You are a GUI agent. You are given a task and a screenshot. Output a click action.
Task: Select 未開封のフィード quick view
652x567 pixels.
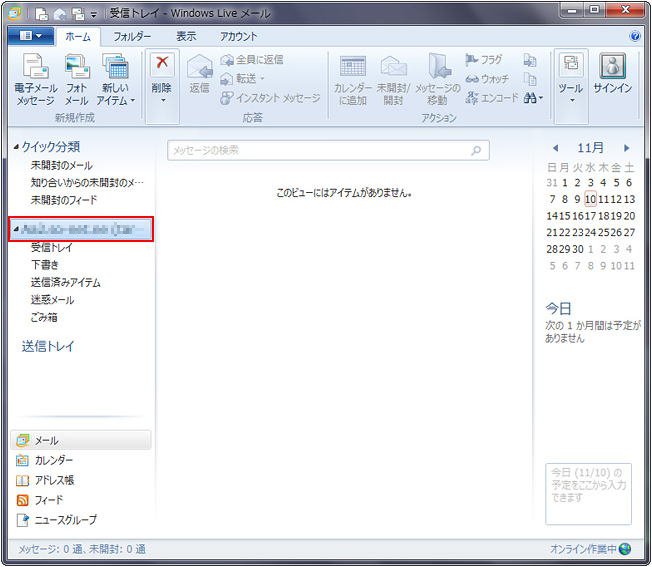pos(64,200)
